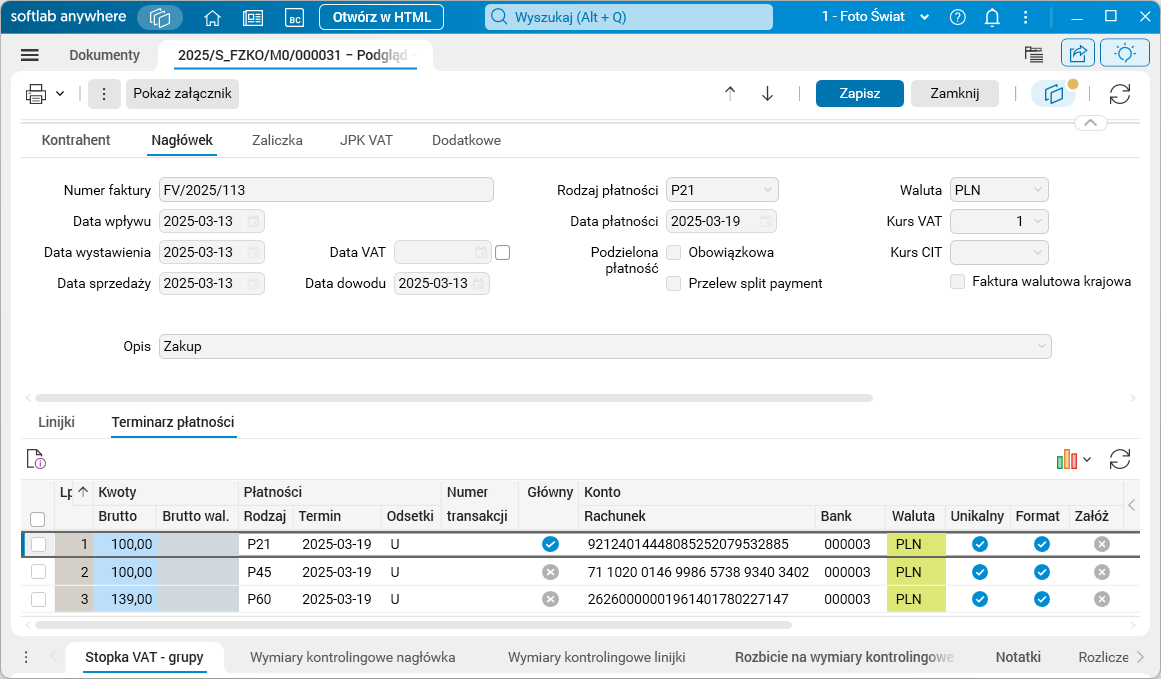Click horizontal scrollbar under payment table
This screenshot has width=1161, height=679.
point(413,625)
